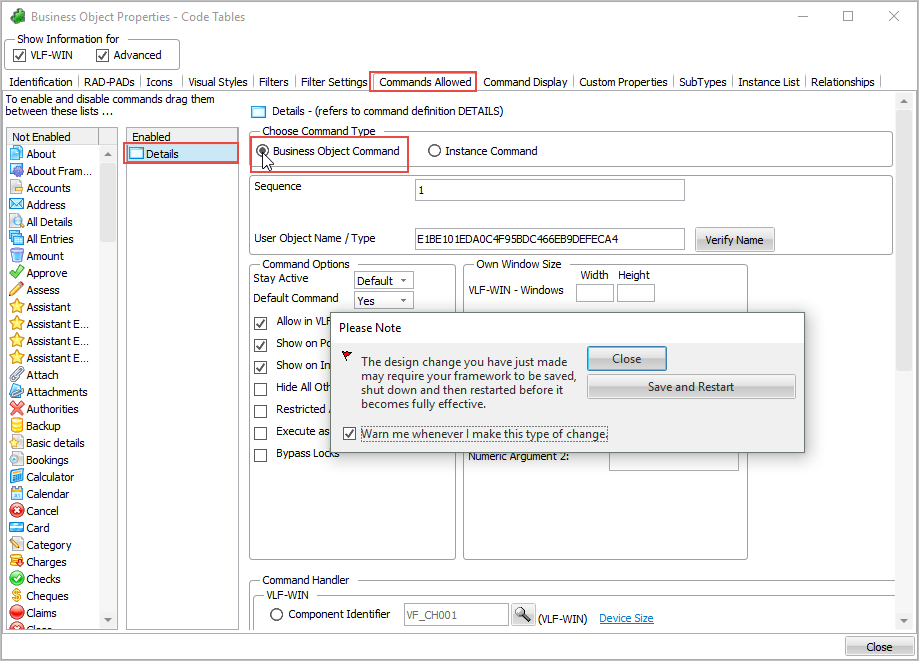Select Instance Command radio button
This screenshot has height=661, width=919.
434,151
